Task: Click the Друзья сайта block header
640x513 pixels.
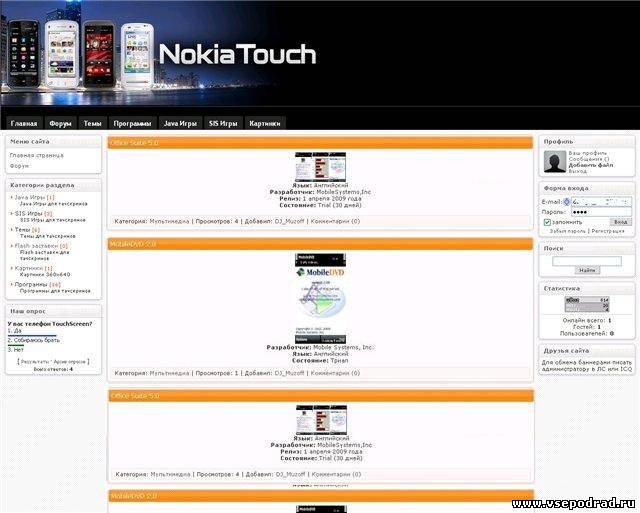Action: (587, 351)
